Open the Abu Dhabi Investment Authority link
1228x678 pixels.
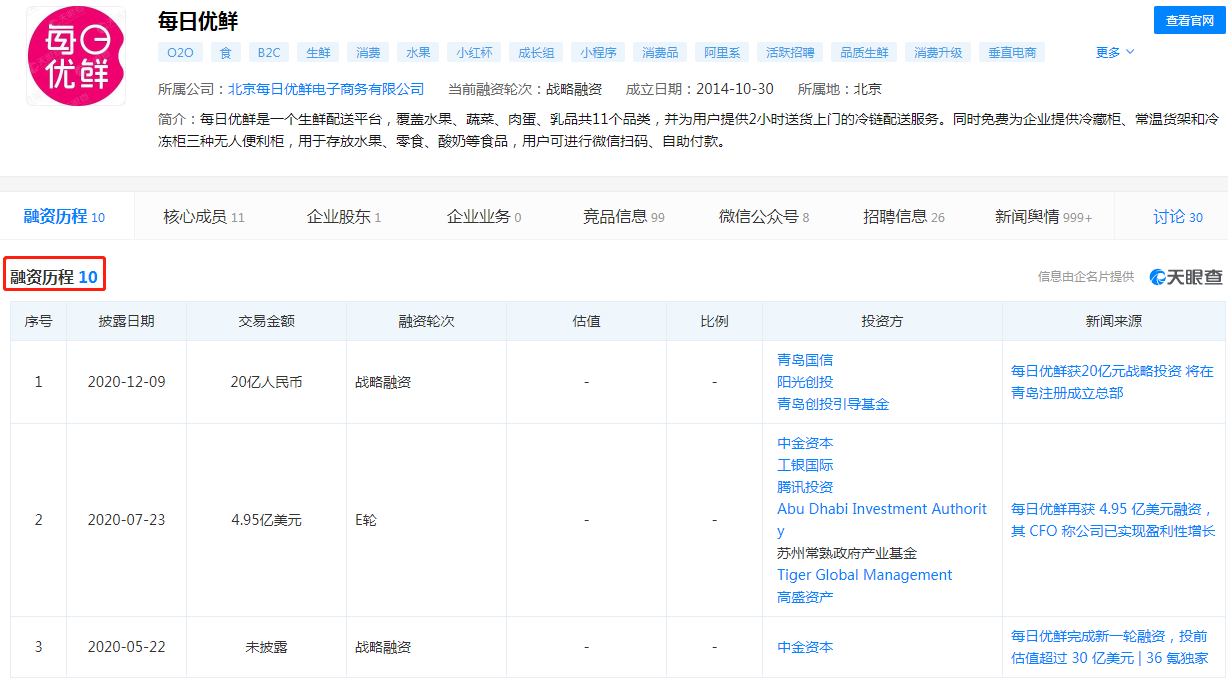882,520
